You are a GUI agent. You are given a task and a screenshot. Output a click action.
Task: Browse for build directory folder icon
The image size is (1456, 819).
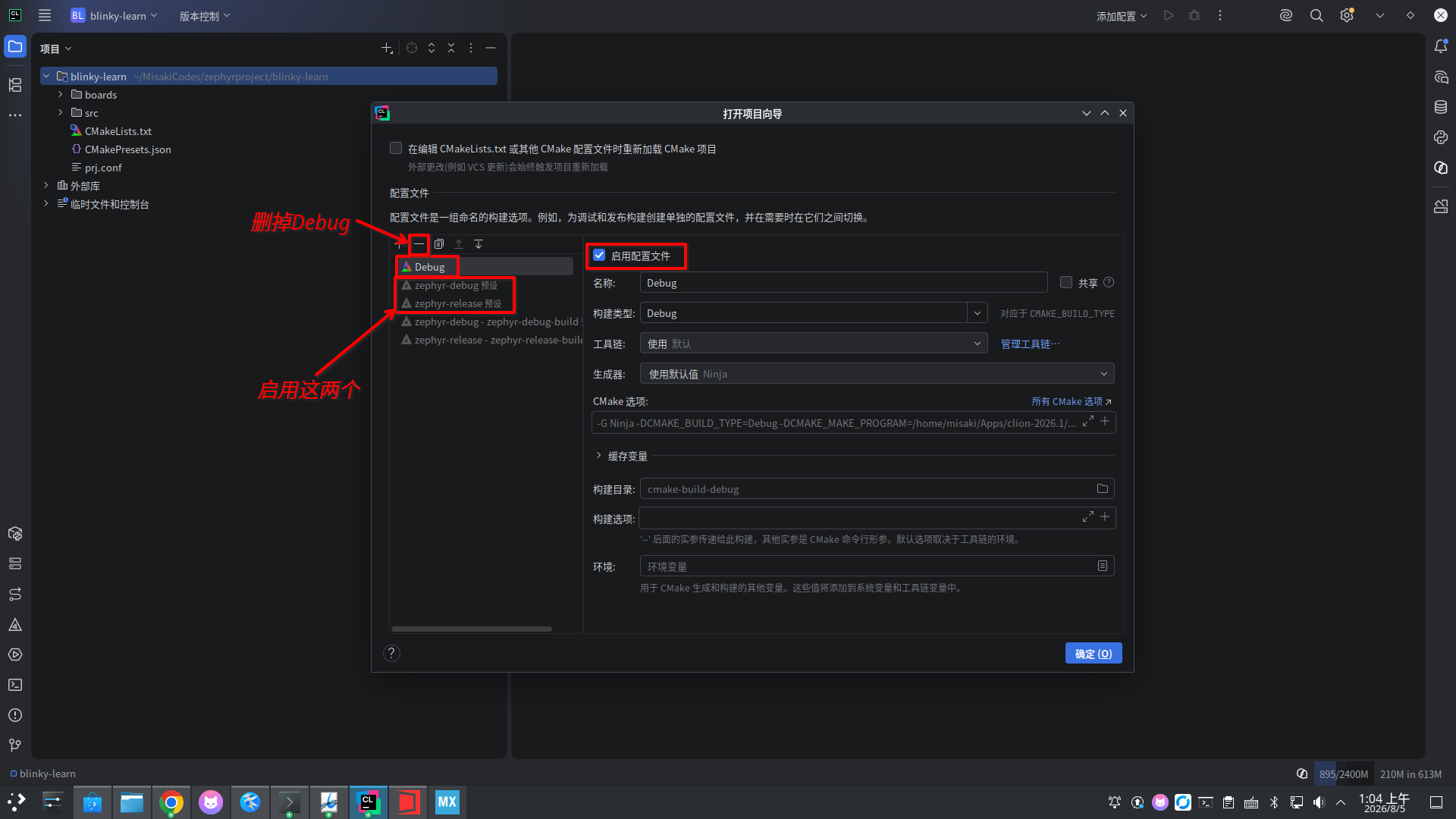[x=1103, y=489]
